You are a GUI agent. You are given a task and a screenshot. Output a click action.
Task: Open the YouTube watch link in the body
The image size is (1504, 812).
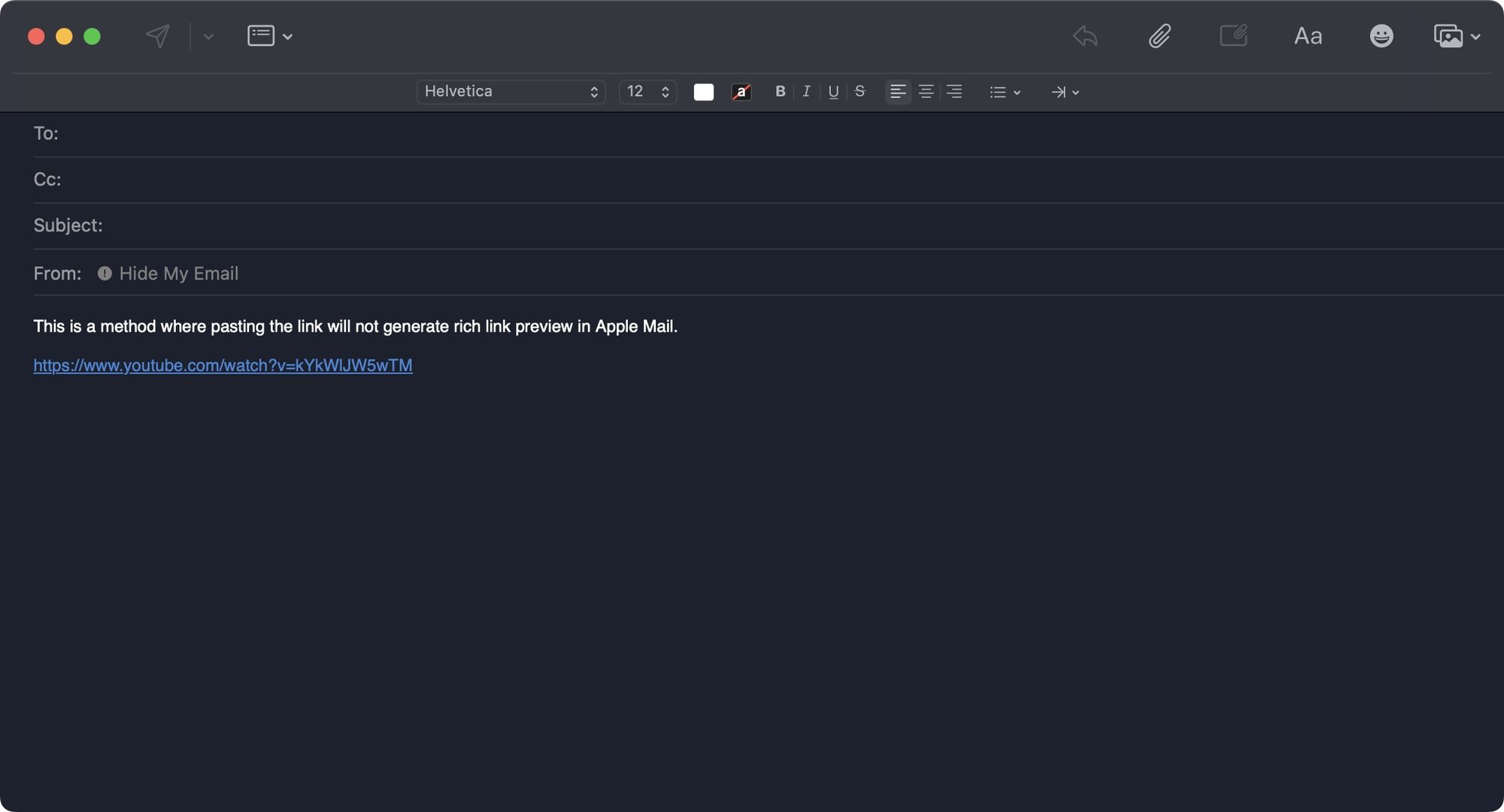tap(223, 365)
